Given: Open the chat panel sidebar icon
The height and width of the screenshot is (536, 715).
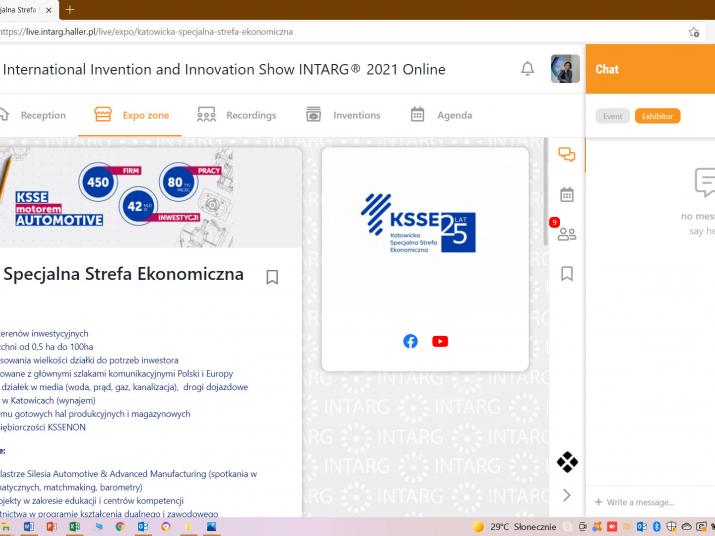Looking at the screenshot, I should click(567, 154).
